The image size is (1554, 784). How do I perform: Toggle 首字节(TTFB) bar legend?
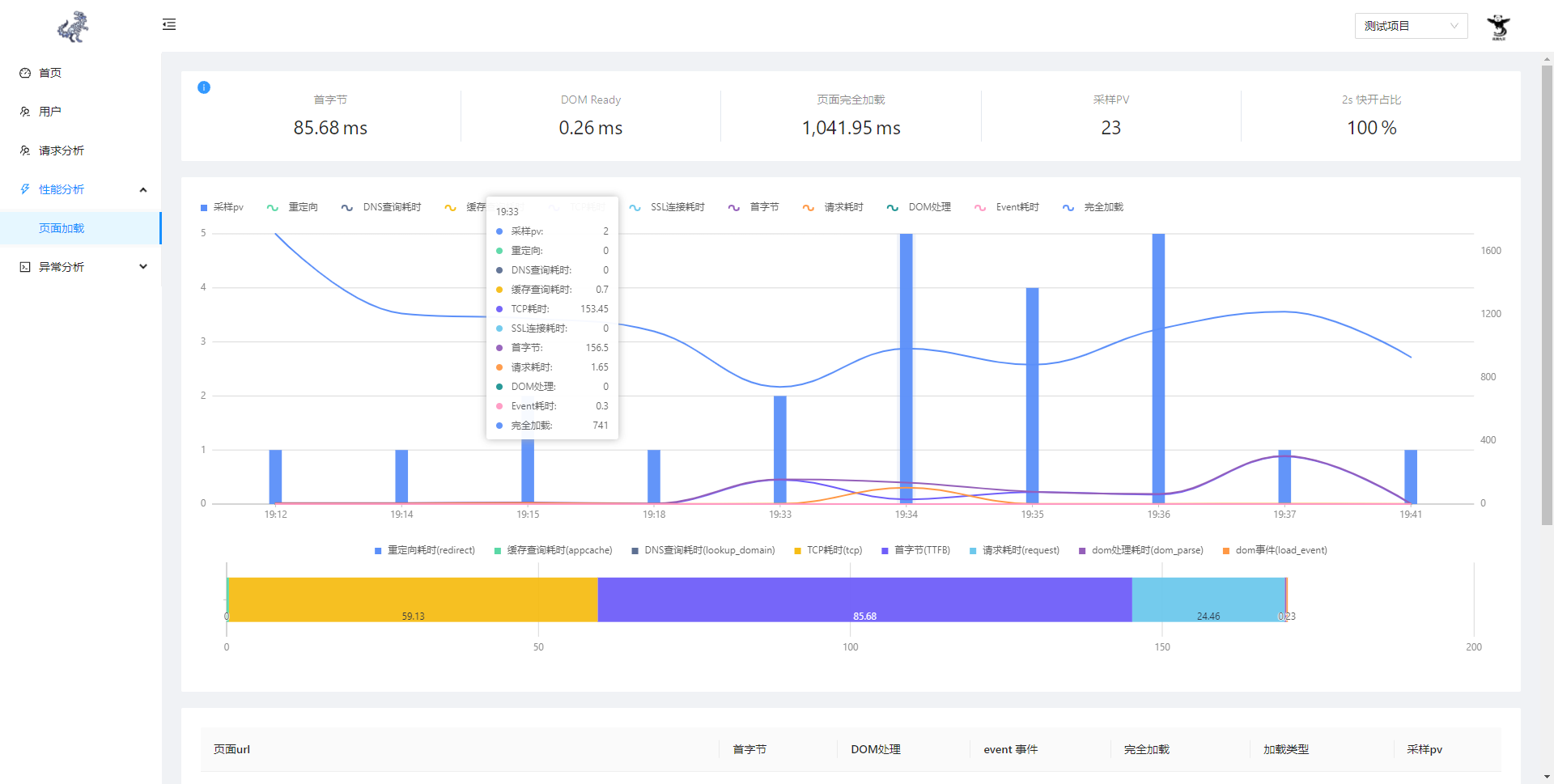click(x=916, y=550)
